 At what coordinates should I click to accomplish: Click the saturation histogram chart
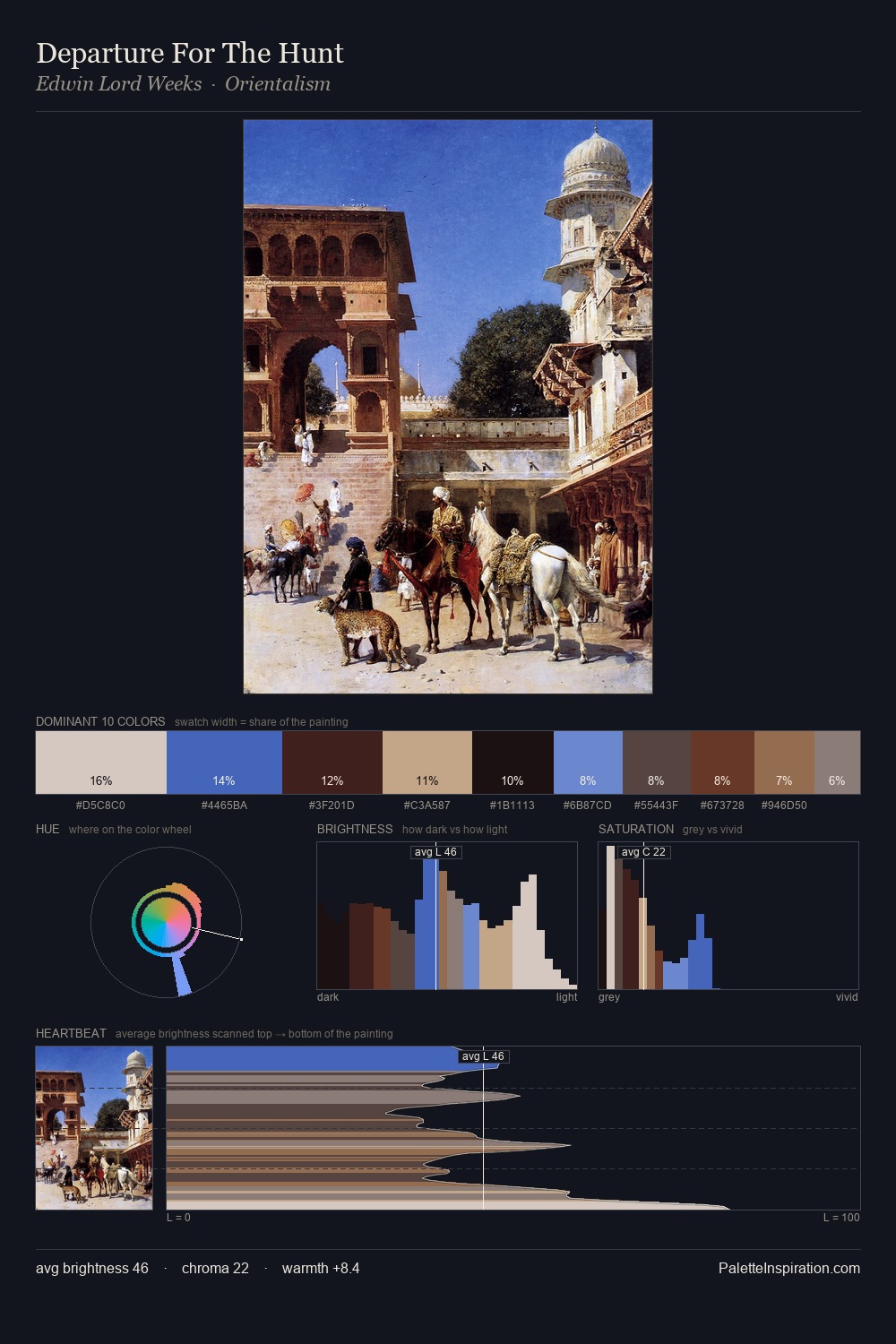click(x=728, y=916)
